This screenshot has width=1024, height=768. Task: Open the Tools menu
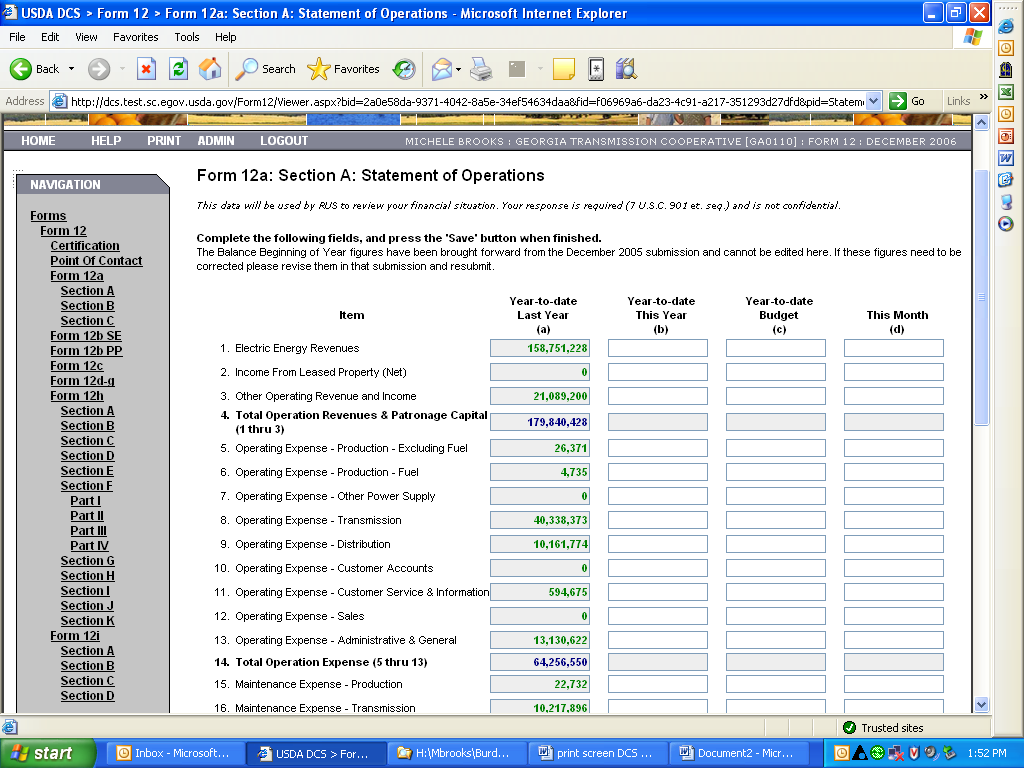click(187, 37)
